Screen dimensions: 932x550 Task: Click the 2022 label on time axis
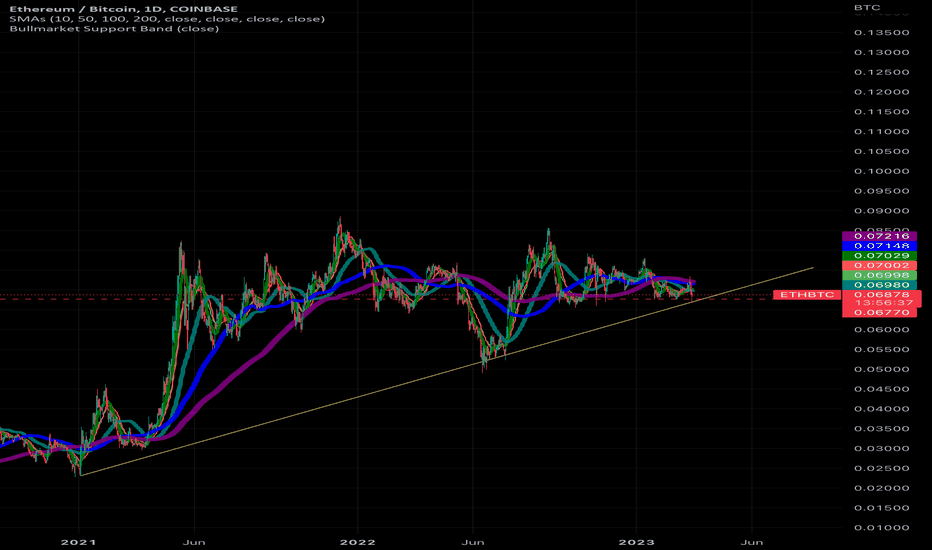358,542
